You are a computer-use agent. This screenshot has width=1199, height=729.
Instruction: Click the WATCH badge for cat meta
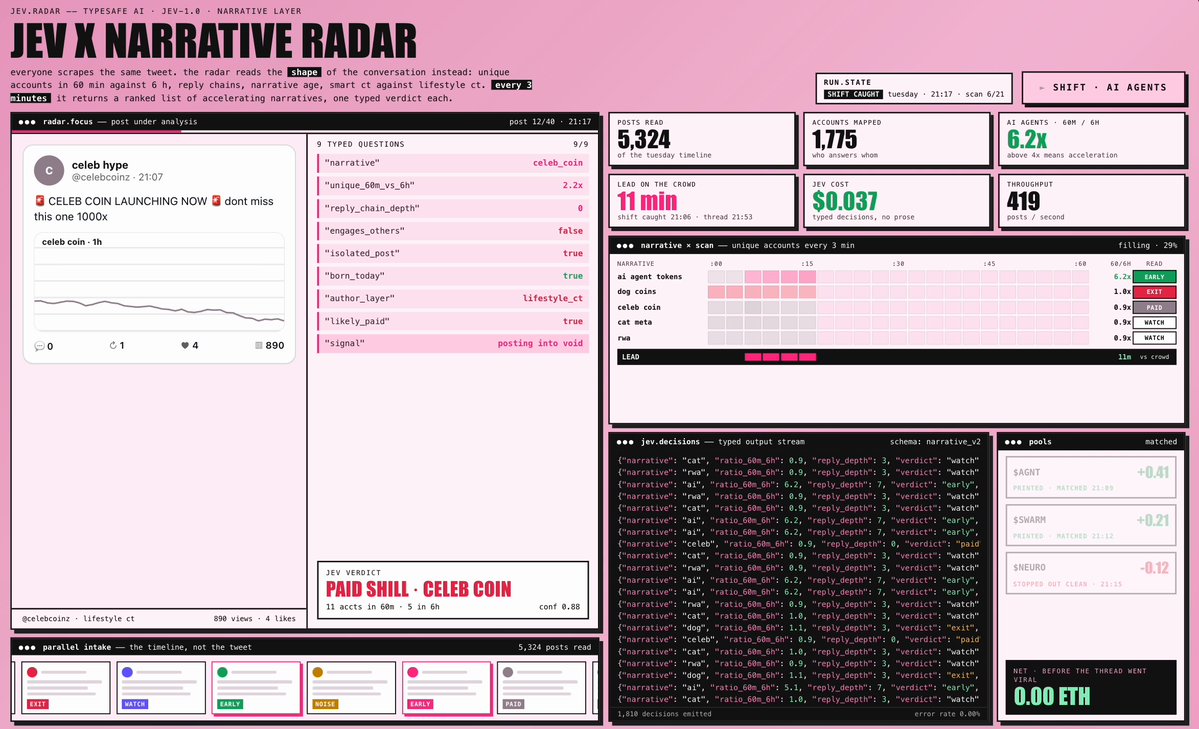tap(1154, 323)
